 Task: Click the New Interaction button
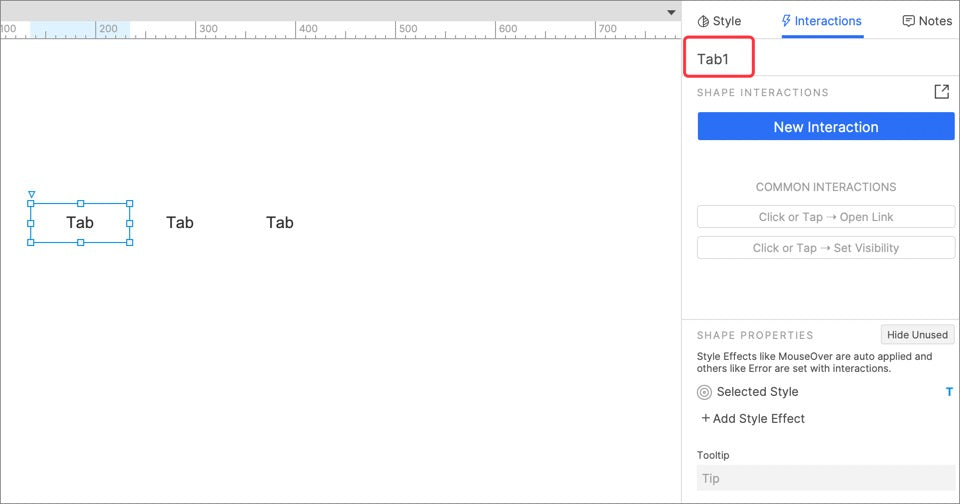tap(825, 127)
